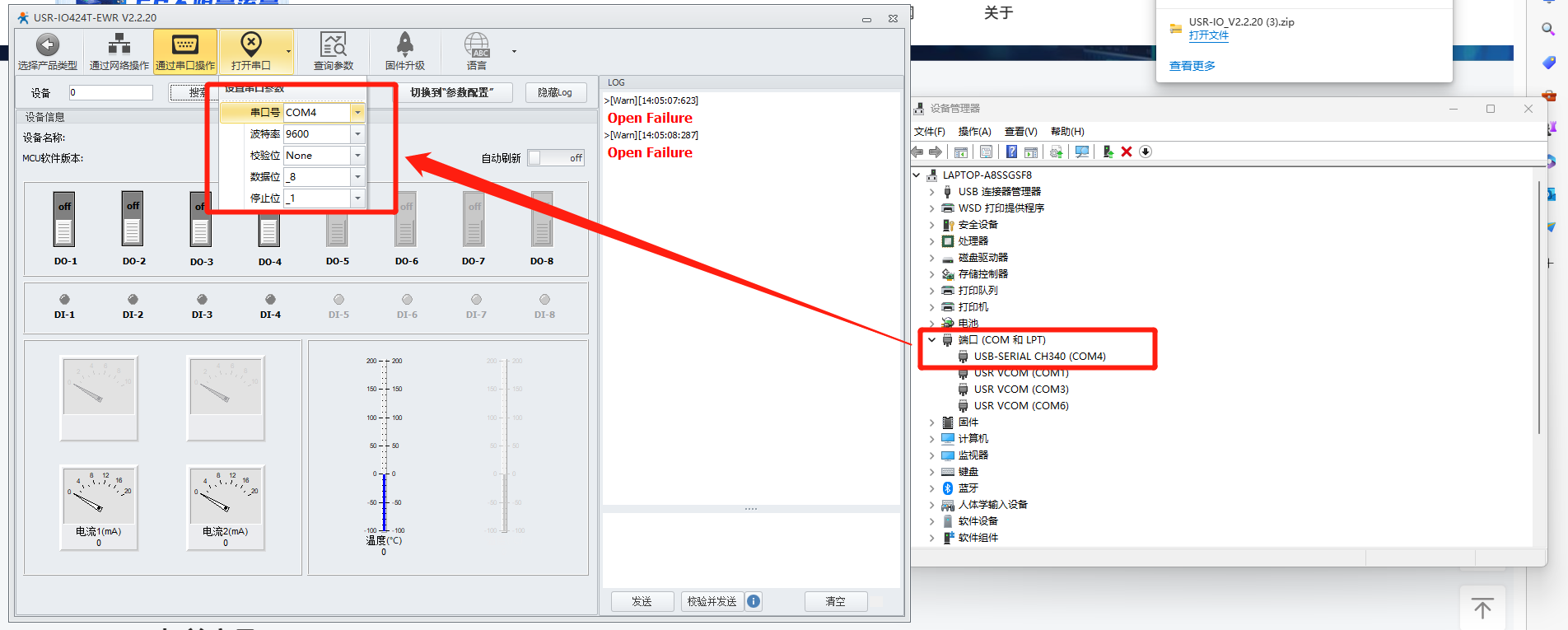The width and height of the screenshot is (1568, 630).
Task: Select the 通过网络操作 network icon
Action: pyautogui.click(x=119, y=45)
